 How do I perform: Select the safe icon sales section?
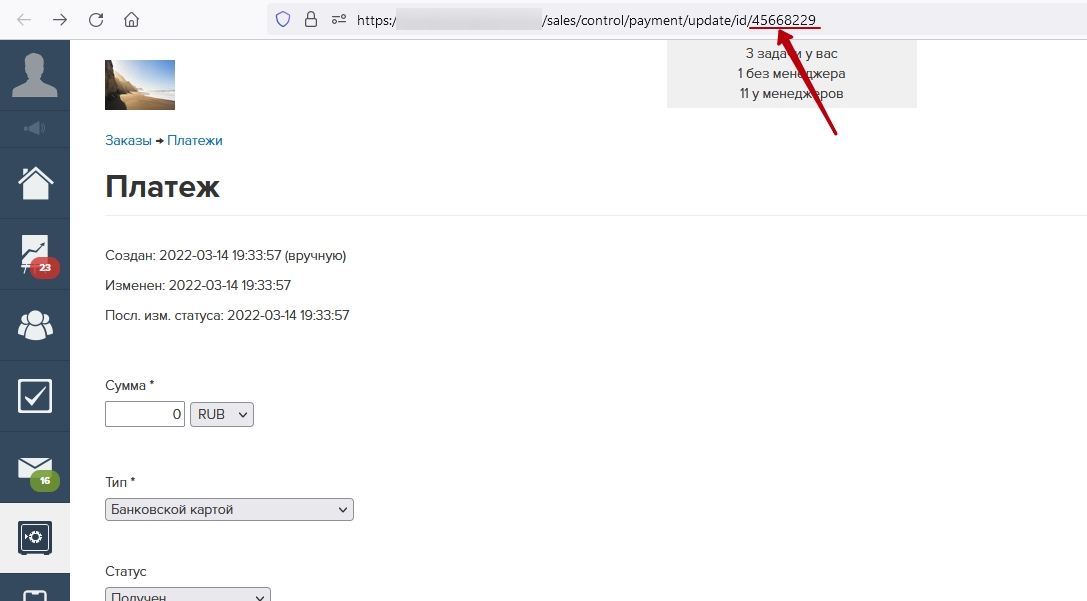coord(34,538)
